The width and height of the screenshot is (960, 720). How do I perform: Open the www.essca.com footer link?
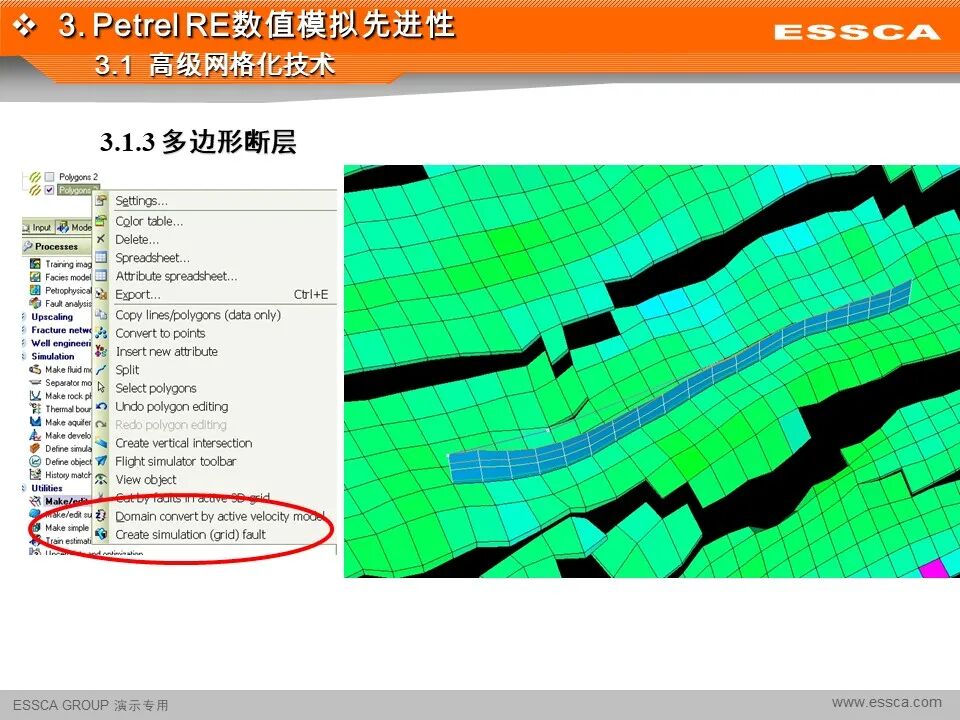tap(887, 702)
